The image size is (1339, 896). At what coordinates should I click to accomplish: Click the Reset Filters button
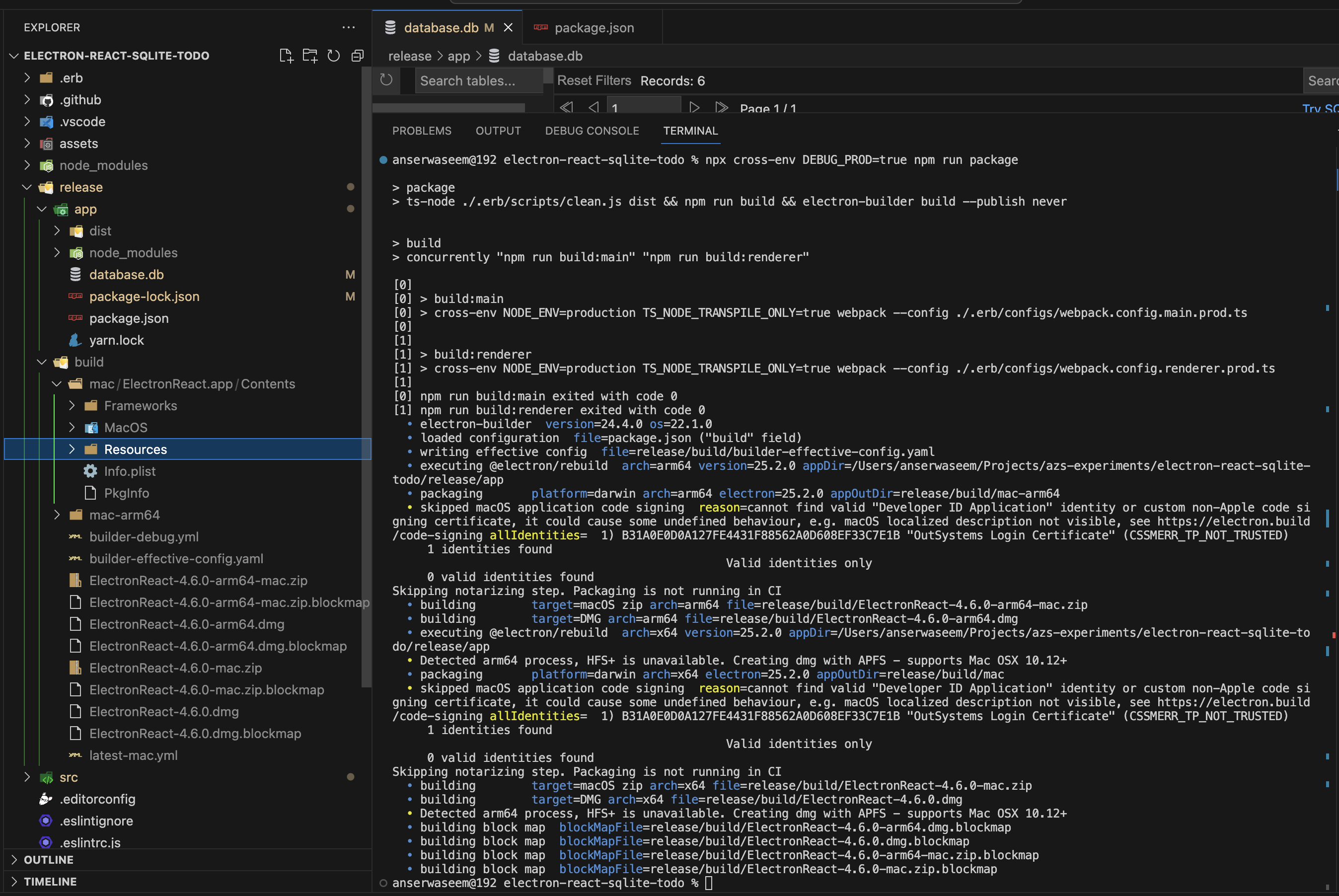595,80
